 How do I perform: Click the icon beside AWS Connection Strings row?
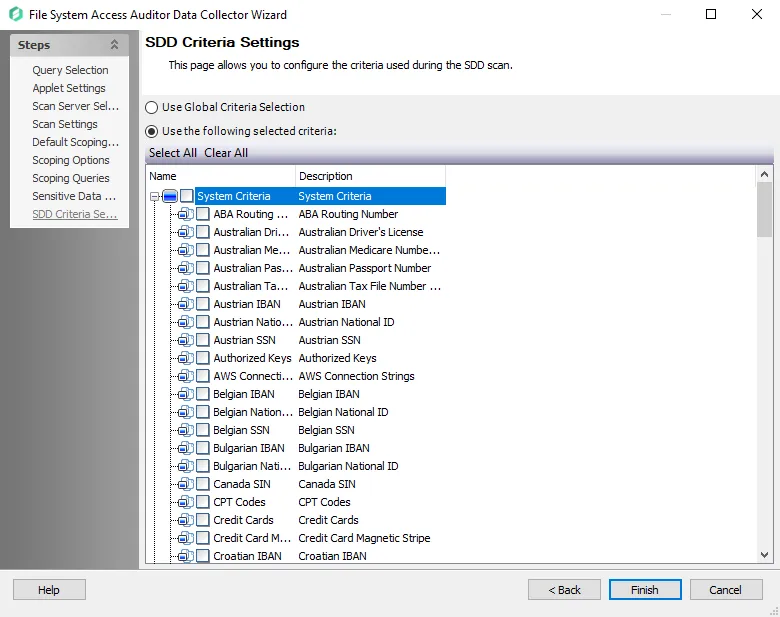(x=186, y=376)
